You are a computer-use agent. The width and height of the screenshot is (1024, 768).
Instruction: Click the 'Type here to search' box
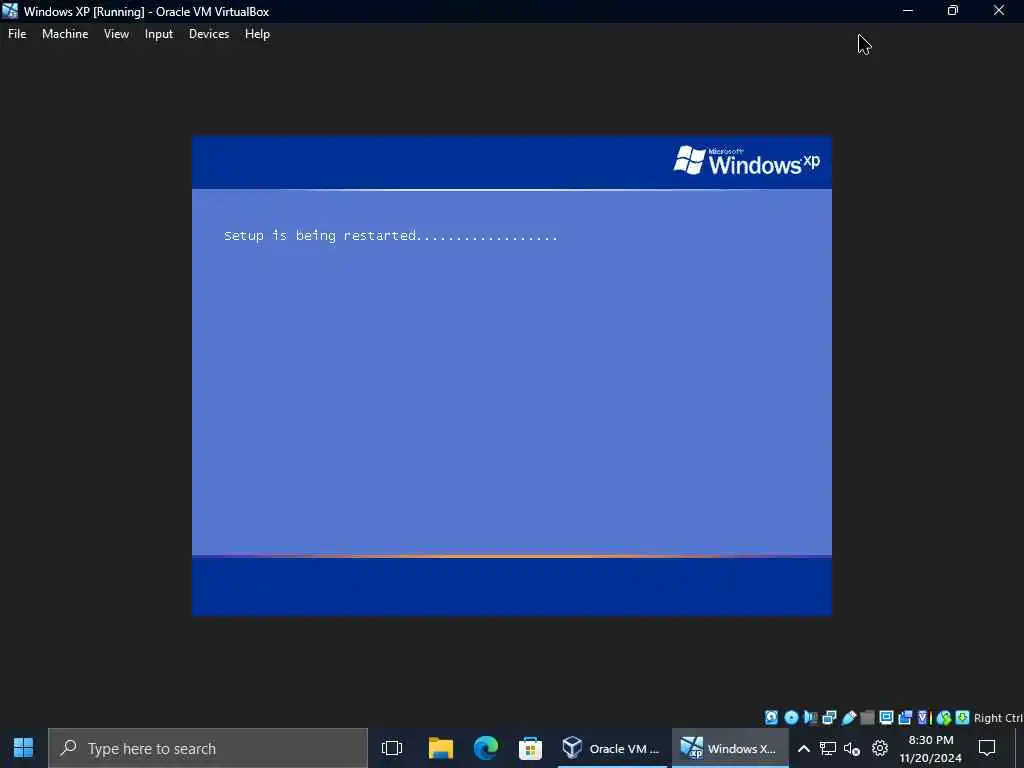[208, 748]
